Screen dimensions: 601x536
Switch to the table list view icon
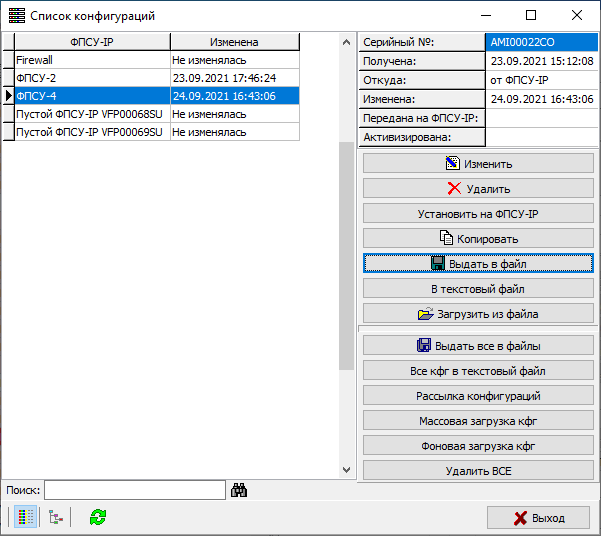point(27,517)
